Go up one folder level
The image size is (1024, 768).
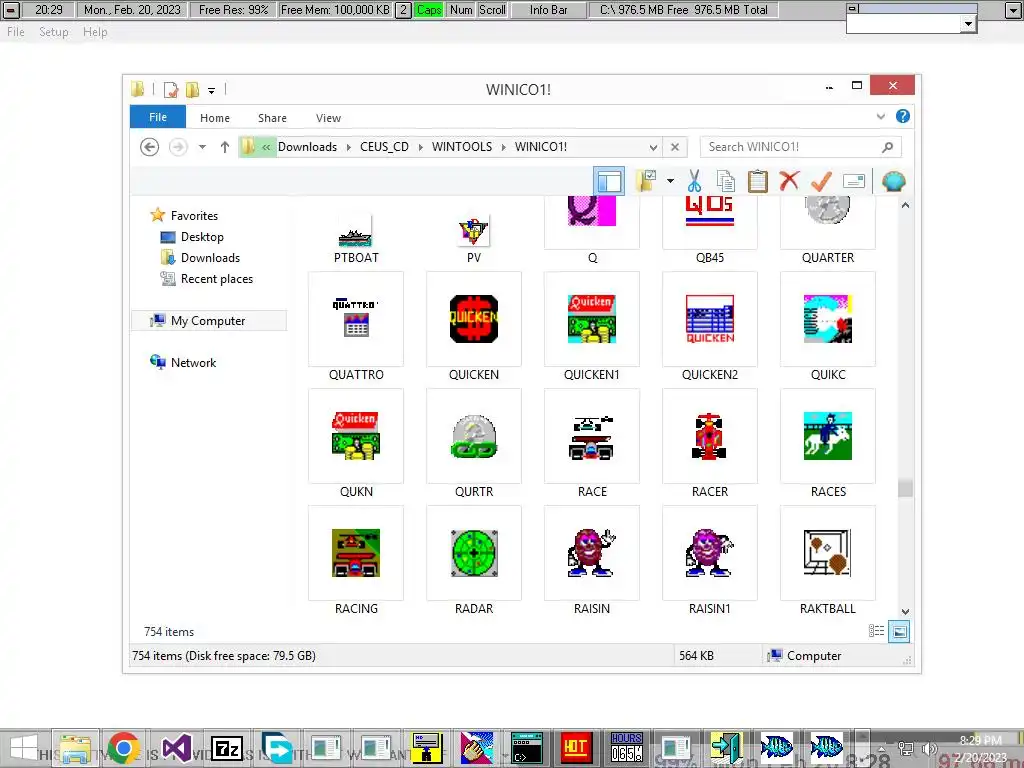[225, 147]
